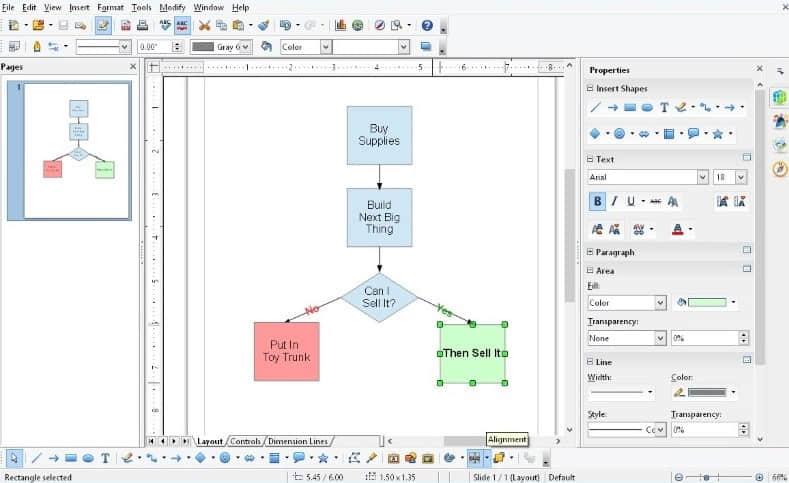Select the Ellipse tool in bottom toolbar
The image size is (789, 483).
[88, 458]
